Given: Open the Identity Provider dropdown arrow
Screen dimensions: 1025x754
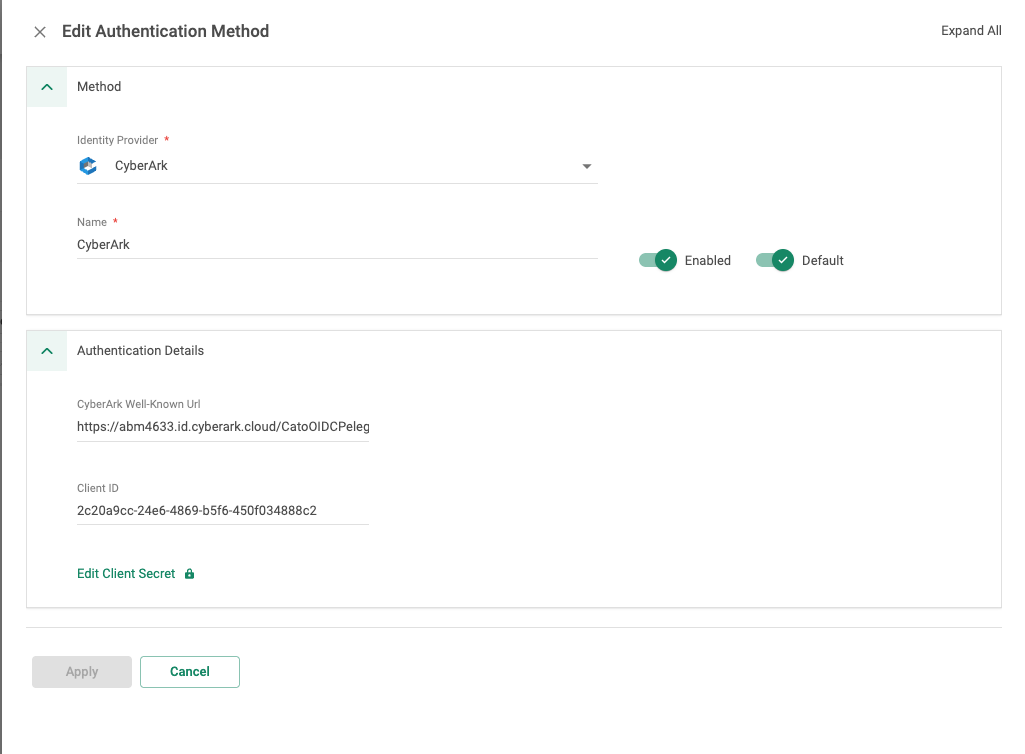Looking at the screenshot, I should coord(587,166).
